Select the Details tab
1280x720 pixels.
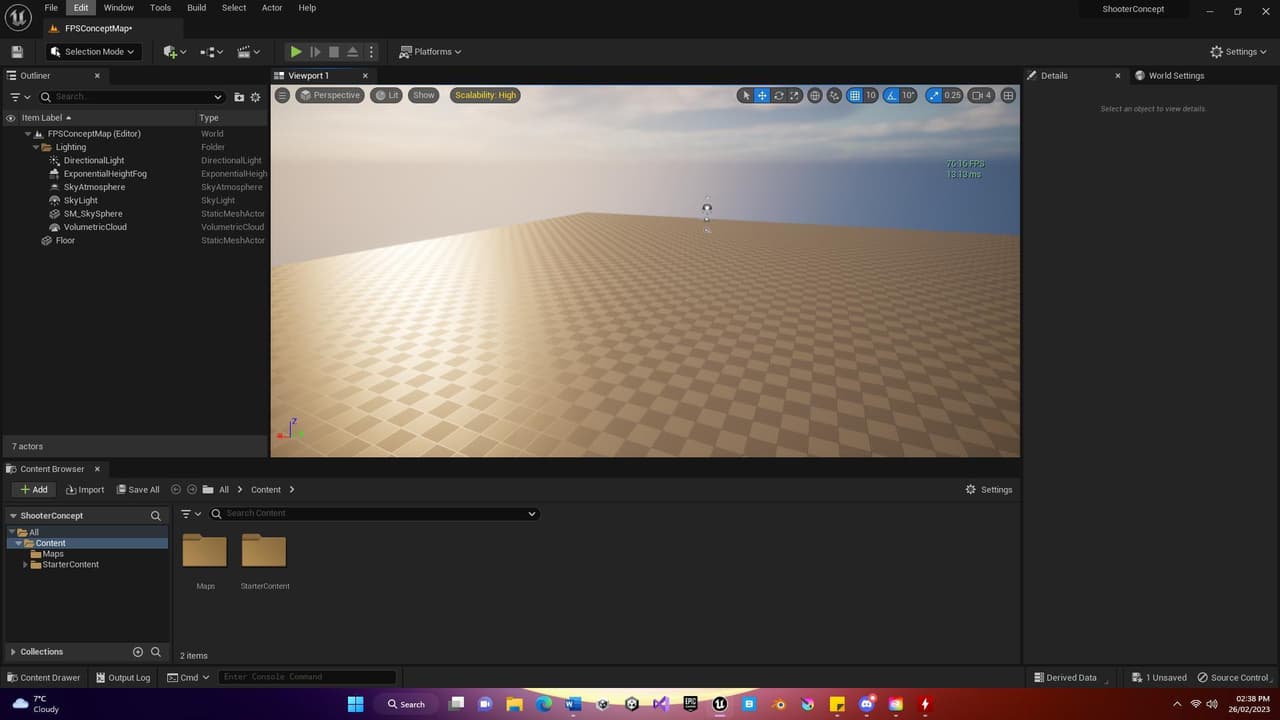pos(1054,76)
